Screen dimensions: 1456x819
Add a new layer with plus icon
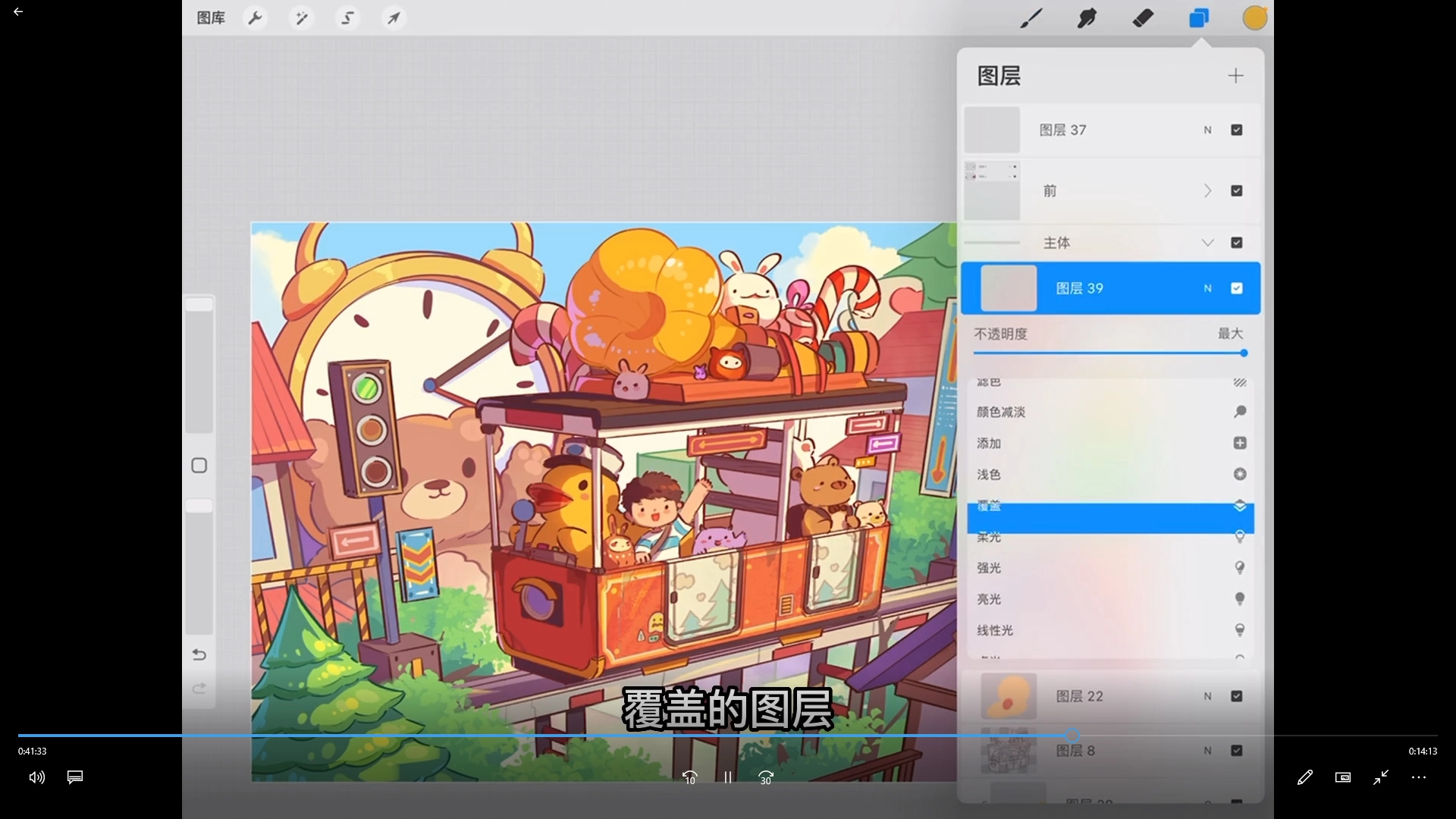pos(1235,76)
